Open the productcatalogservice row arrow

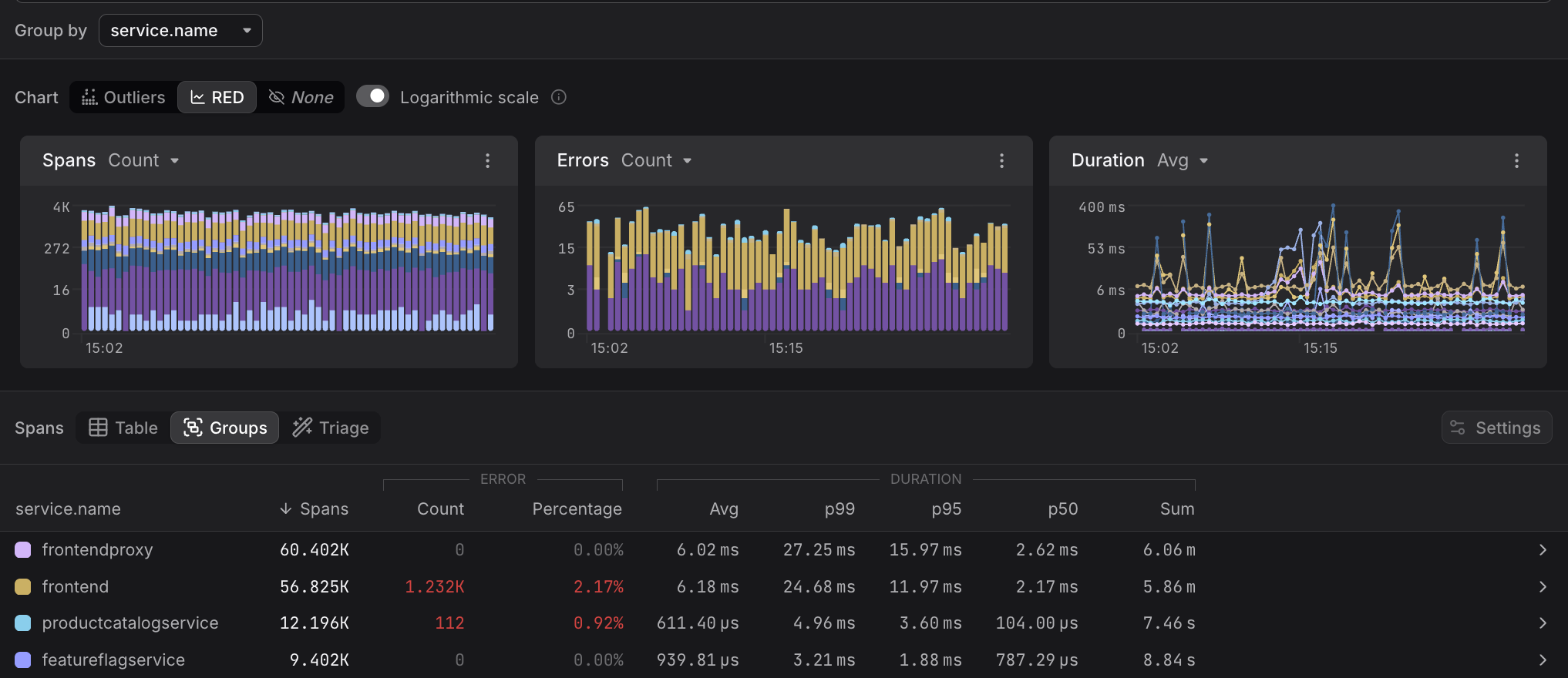[1542, 623]
